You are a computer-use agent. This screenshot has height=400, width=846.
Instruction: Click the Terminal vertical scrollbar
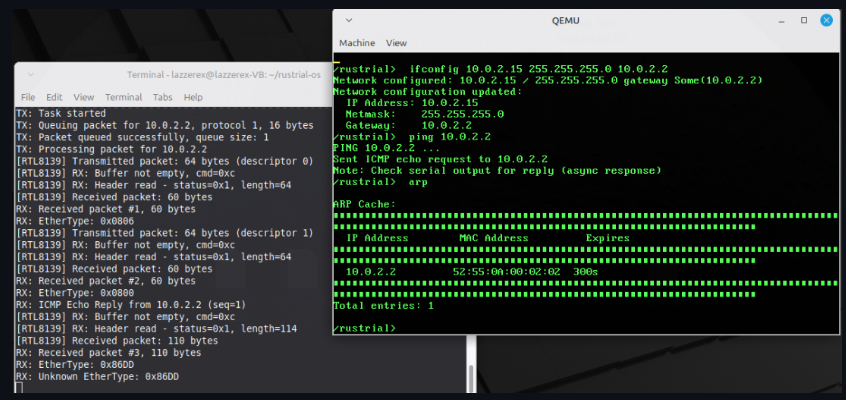pyautogui.click(x=470, y=379)
